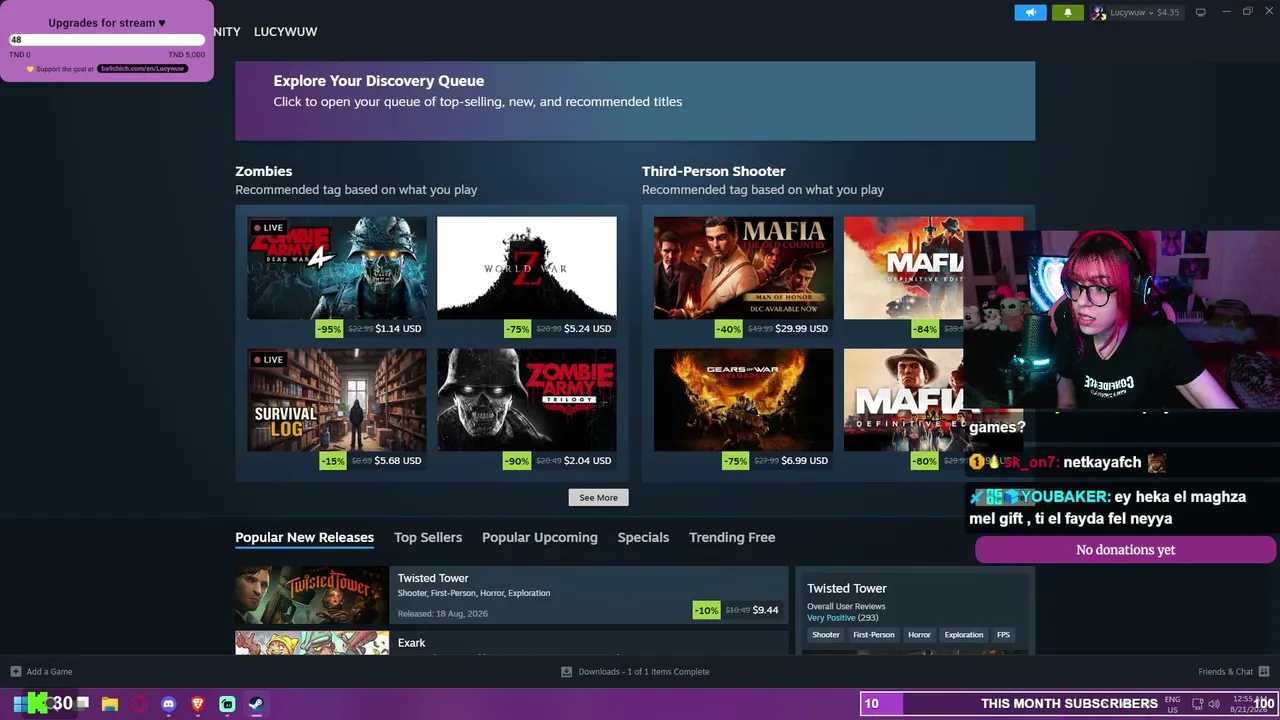Click the $9.44 Twisted Tower price
The image size is (1280, 720).
point(766,610)
